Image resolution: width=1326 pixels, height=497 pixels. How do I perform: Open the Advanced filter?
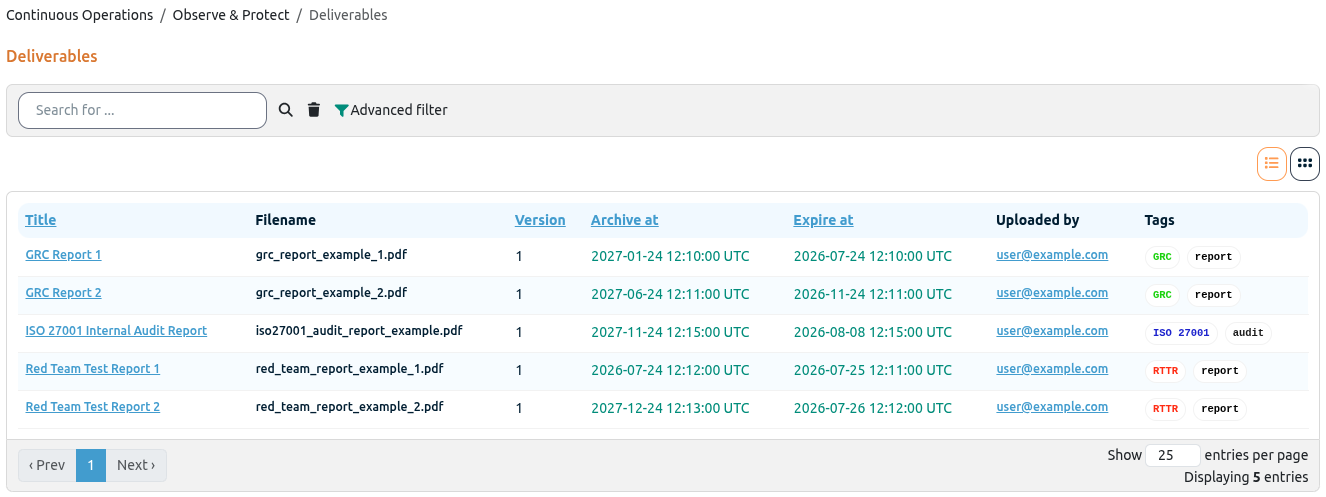point(391,110)
